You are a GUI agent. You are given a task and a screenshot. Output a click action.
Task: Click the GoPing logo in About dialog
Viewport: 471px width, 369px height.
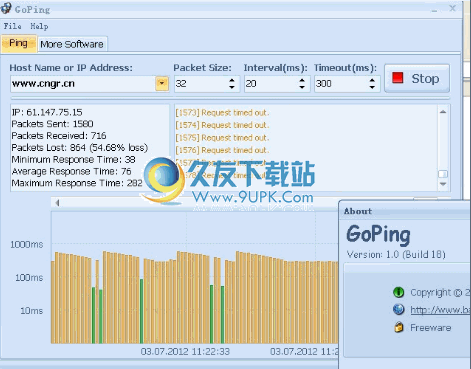378,234
